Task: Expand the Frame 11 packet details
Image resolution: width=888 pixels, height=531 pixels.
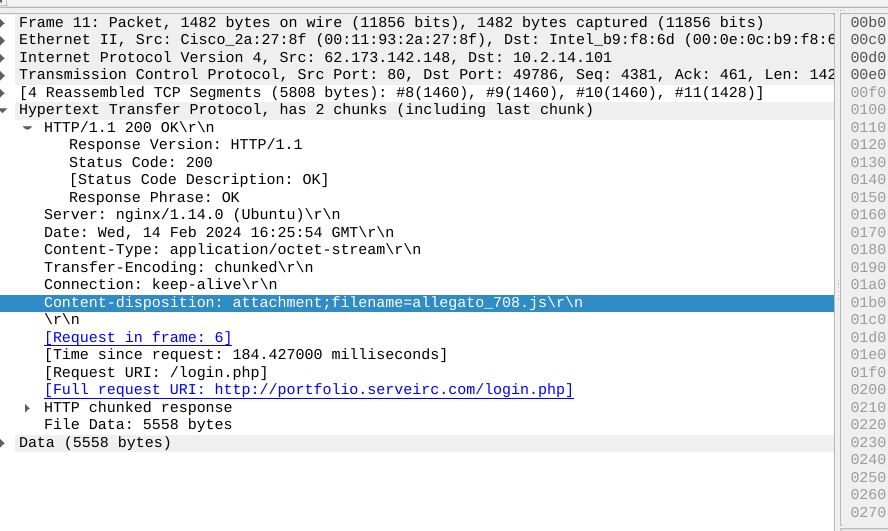Action: pos(6,22)
